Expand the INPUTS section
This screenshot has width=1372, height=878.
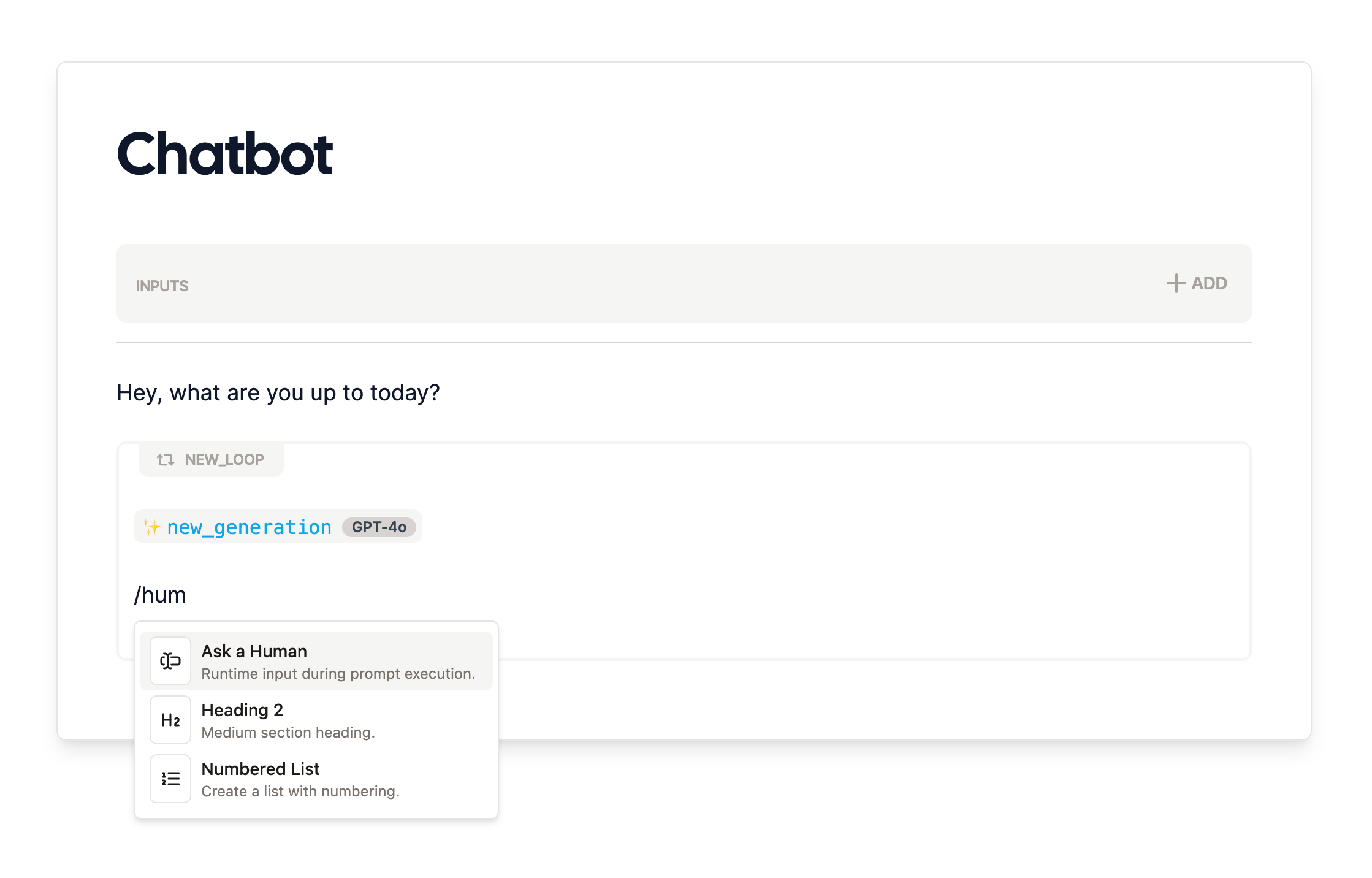click(162, 284)
